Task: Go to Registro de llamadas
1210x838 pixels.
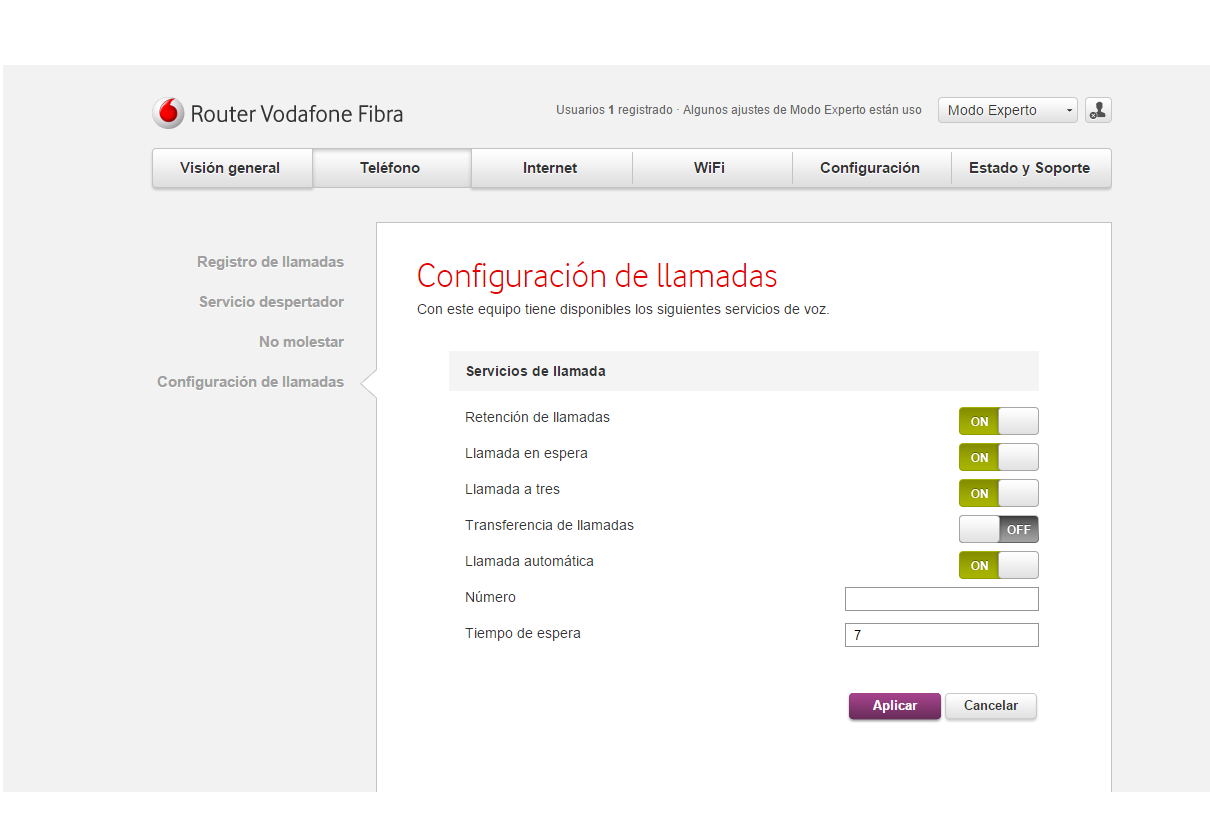Action: pos(270,261)
